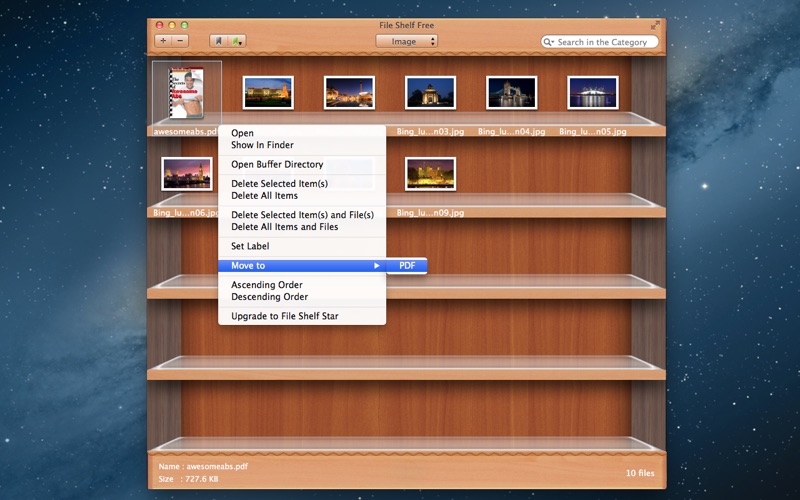Pick Delete All Items and Files
The width and height of the screenshot is (800, 500).
302,227
